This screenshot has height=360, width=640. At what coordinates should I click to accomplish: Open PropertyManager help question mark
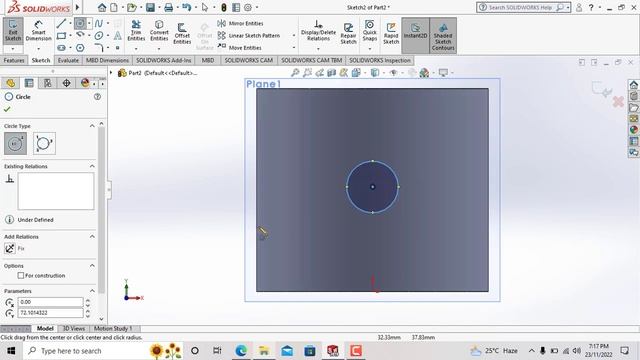click(98, 97)
